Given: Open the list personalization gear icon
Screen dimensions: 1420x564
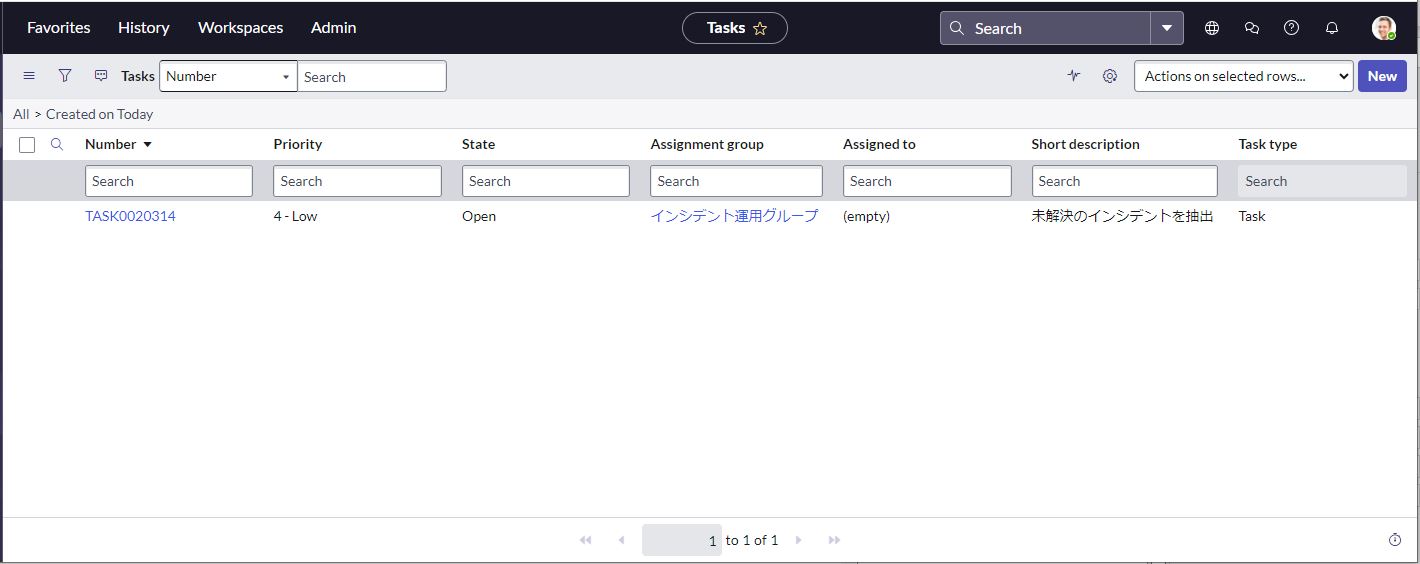Looking at the screenshot, I should coord(1110,76).
